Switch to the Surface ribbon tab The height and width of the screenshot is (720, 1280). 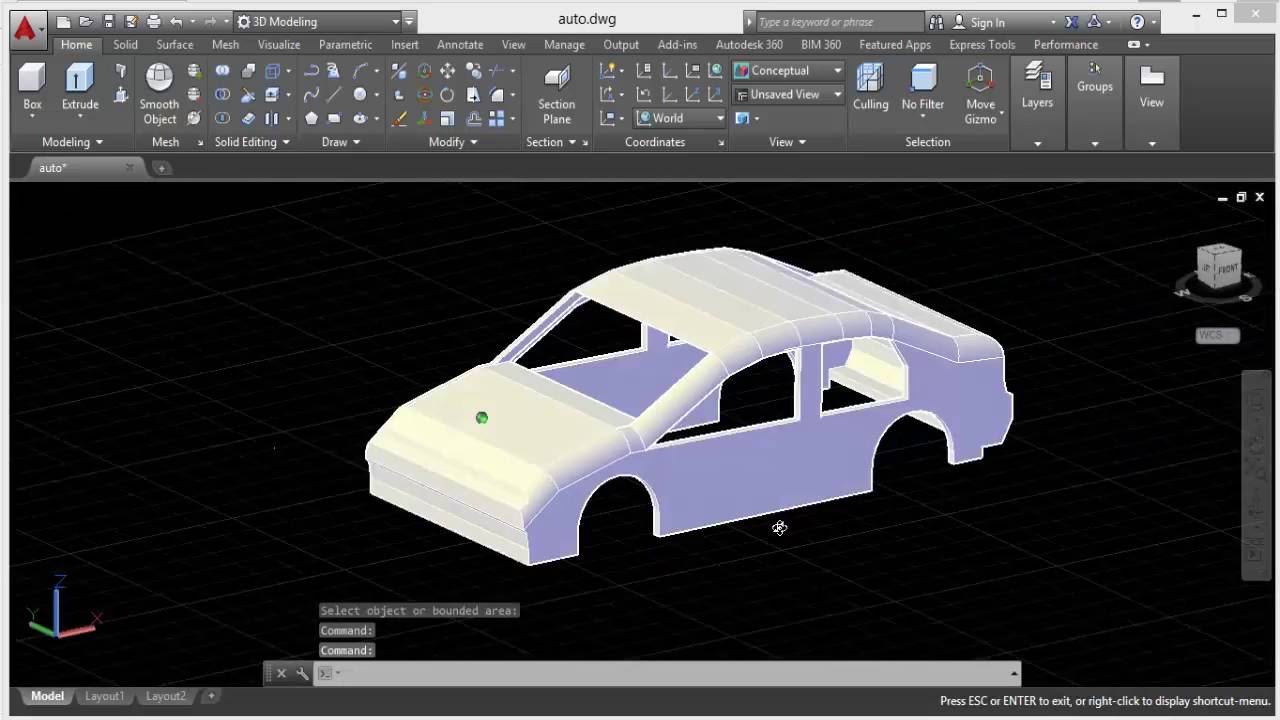click(x=174, y=44)
